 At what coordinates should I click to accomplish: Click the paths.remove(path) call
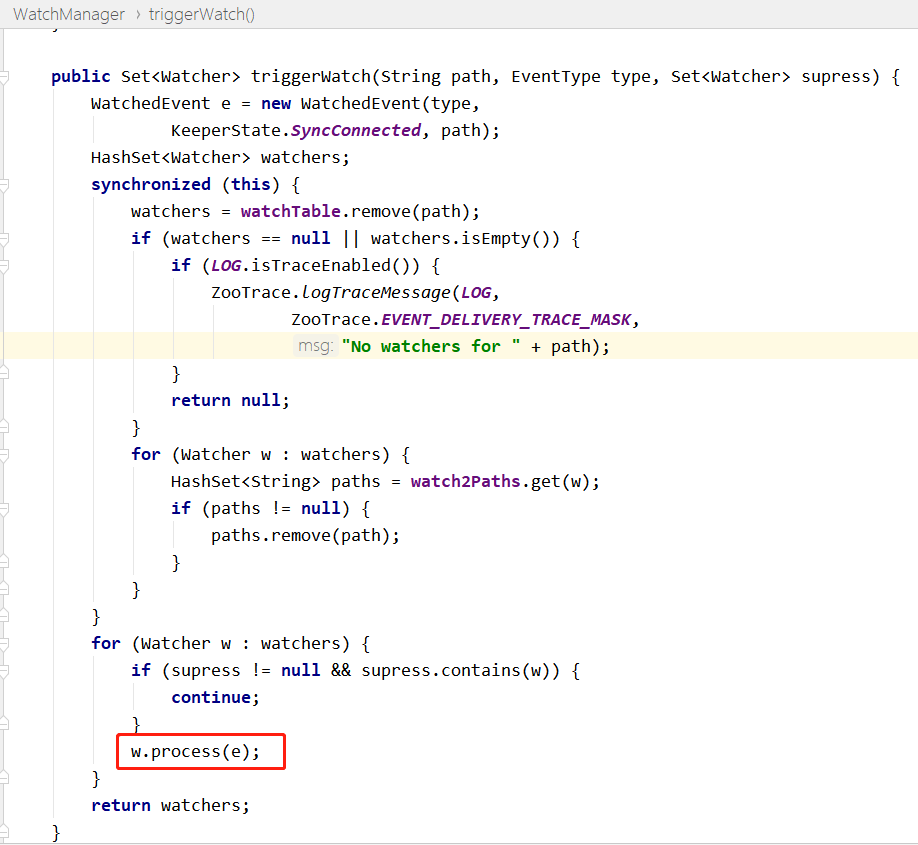pos(305,535)
